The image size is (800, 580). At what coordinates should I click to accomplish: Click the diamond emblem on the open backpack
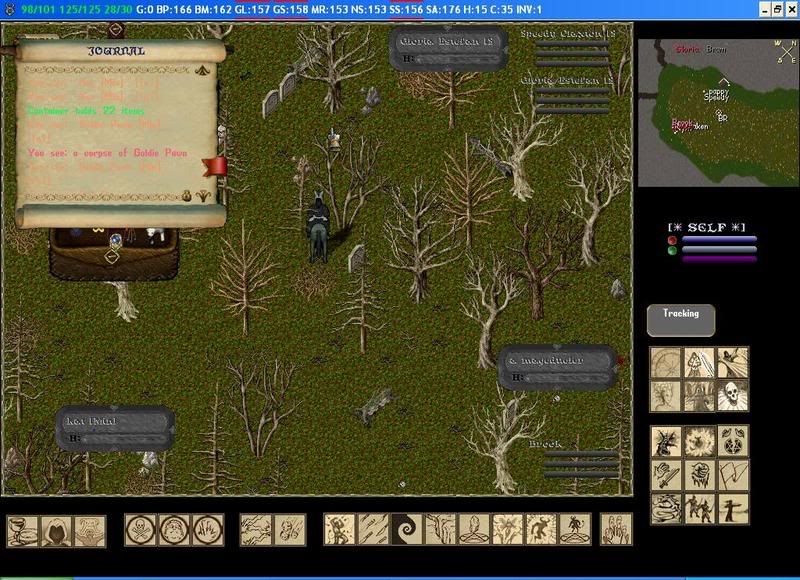[112, 257]
